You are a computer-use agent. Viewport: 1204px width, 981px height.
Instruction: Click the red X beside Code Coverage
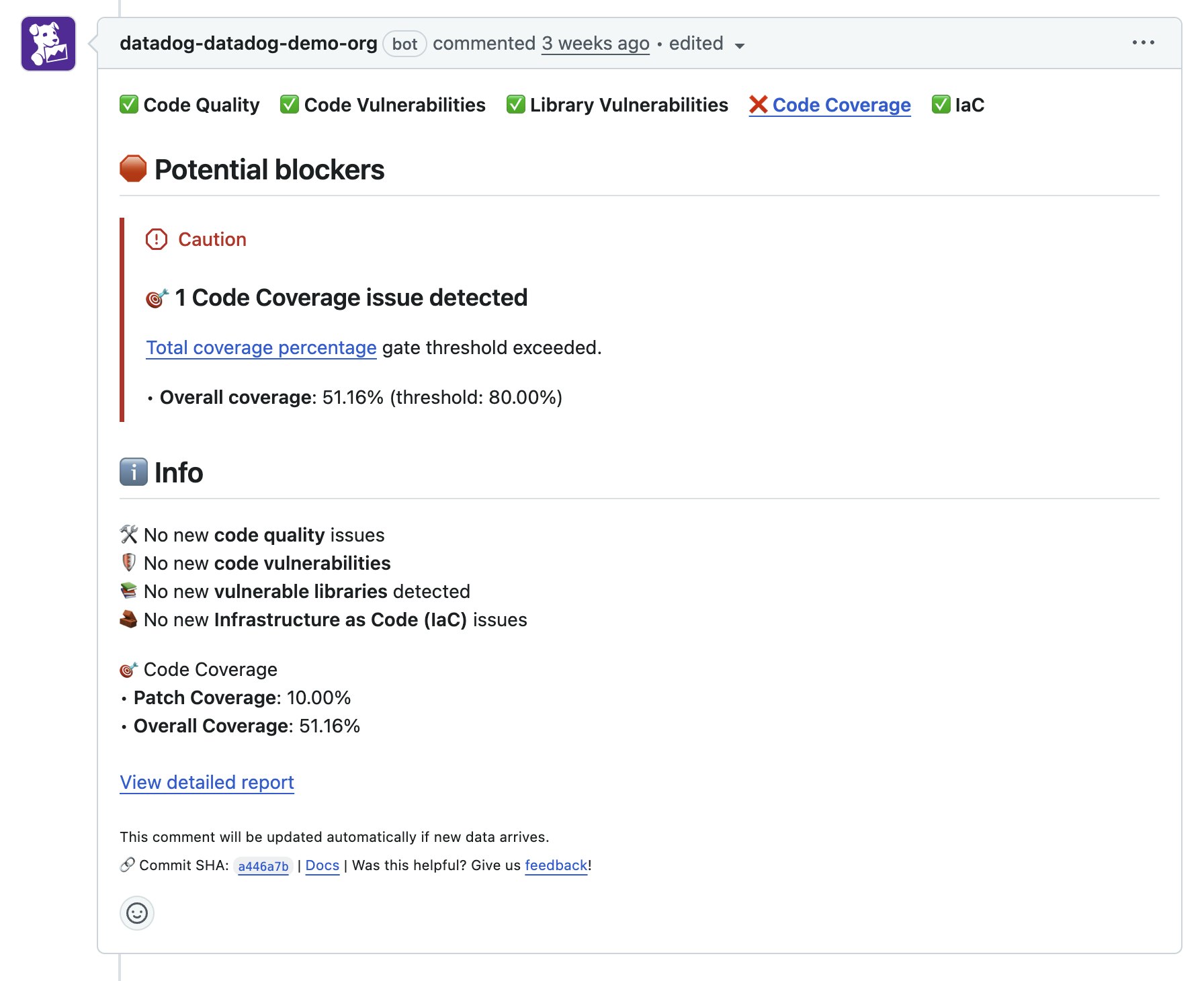tap(758, 105)
